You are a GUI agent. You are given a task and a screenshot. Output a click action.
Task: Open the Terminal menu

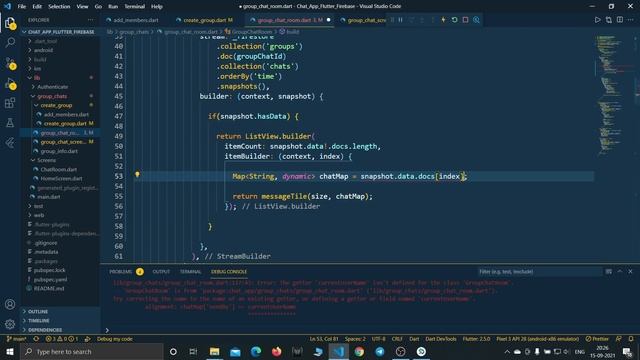[134, 7]
